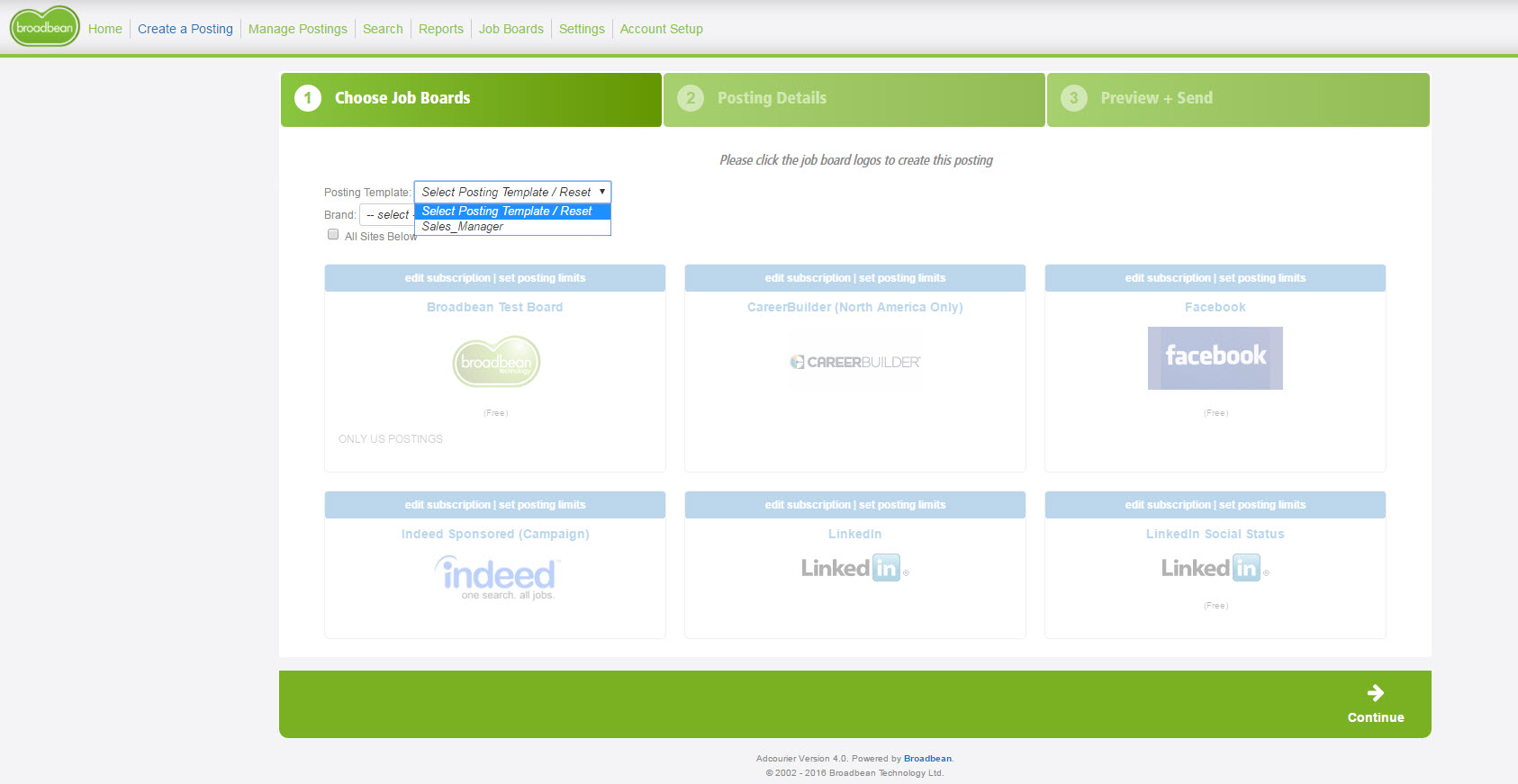Go to the Home menu

point(105,29)
